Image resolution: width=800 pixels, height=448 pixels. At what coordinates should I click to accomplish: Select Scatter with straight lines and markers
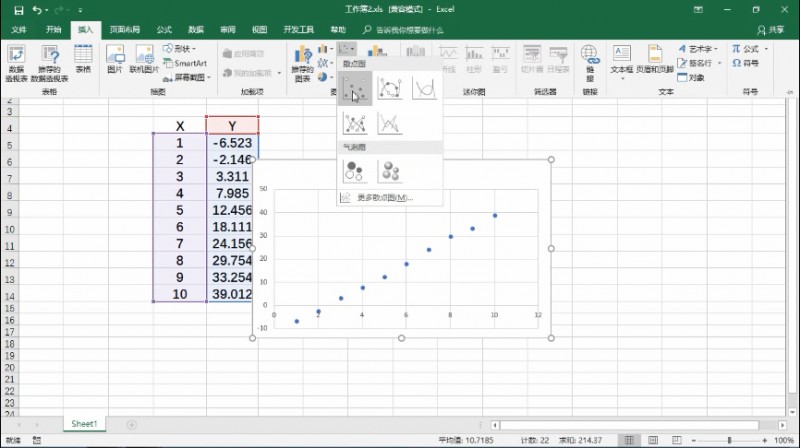point(355,123)
